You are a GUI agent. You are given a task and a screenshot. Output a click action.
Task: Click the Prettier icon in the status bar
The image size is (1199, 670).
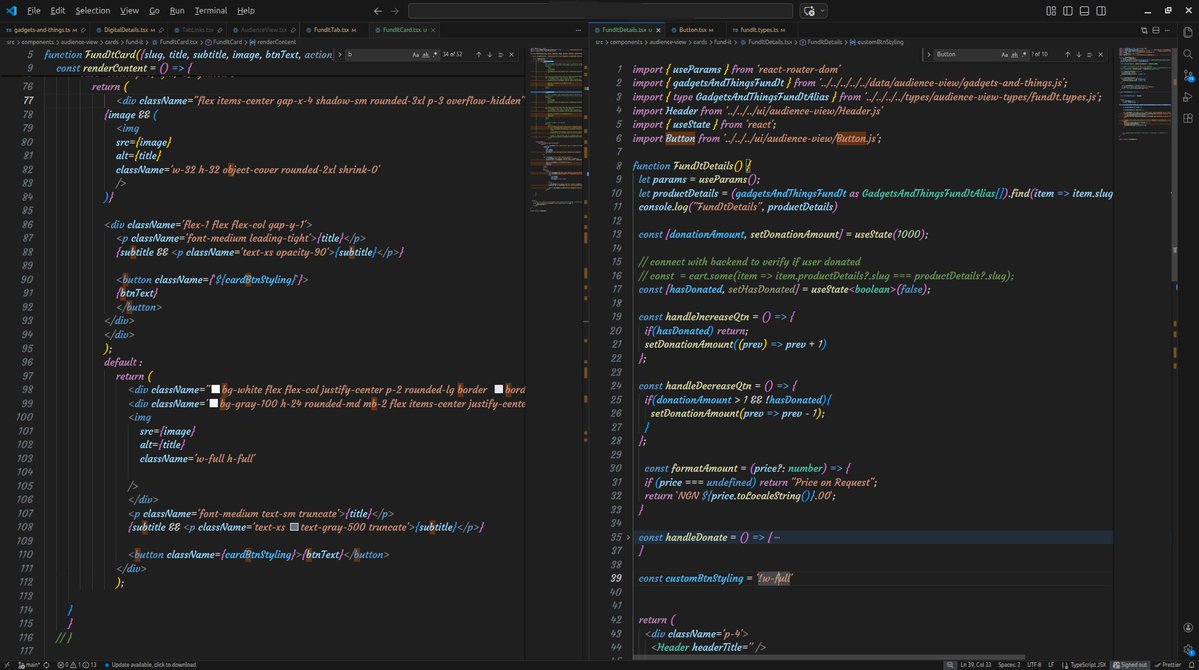pyautogui.click(x=1170, y=663)
